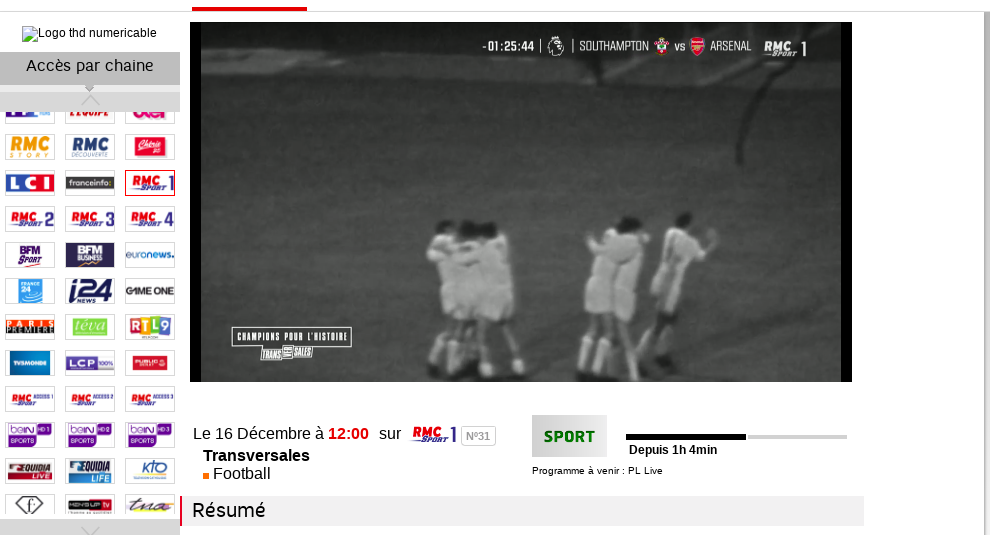Select the Equidia Life channel
This screenshot has width=990, height=535.
tap(90, 471)
